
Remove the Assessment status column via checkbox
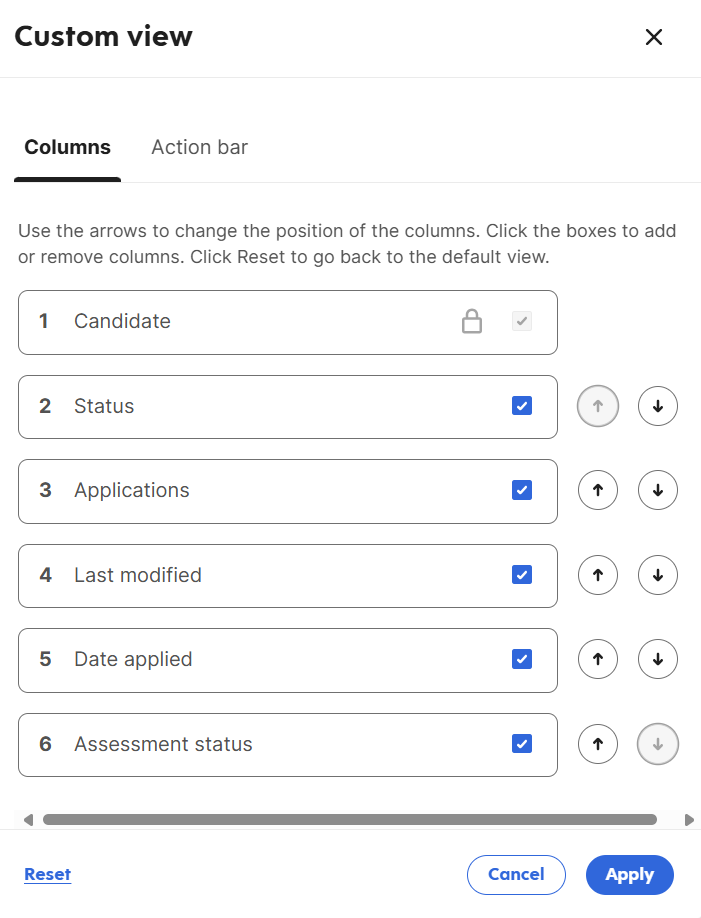pos(522,744)
